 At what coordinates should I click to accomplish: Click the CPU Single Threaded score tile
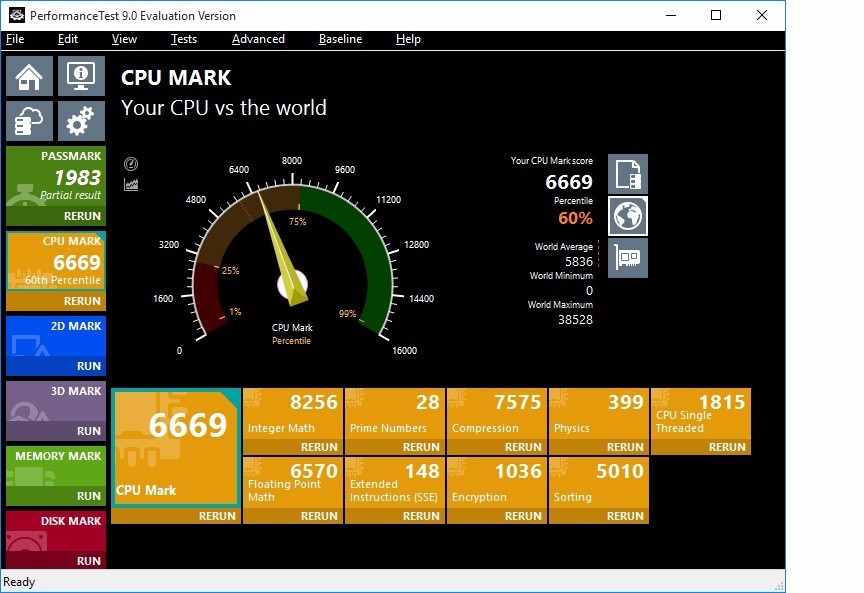pyautogui.click(x=700, y=413)
